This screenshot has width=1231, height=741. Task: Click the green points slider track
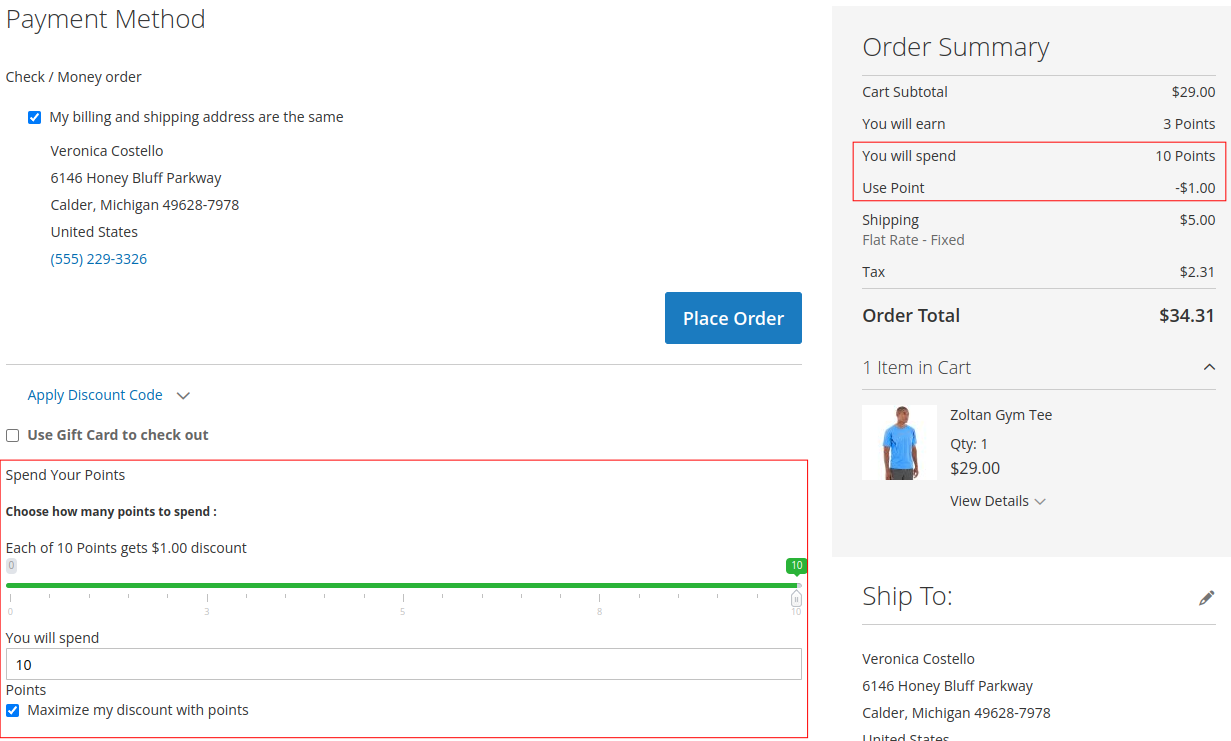tap(402, 585)
